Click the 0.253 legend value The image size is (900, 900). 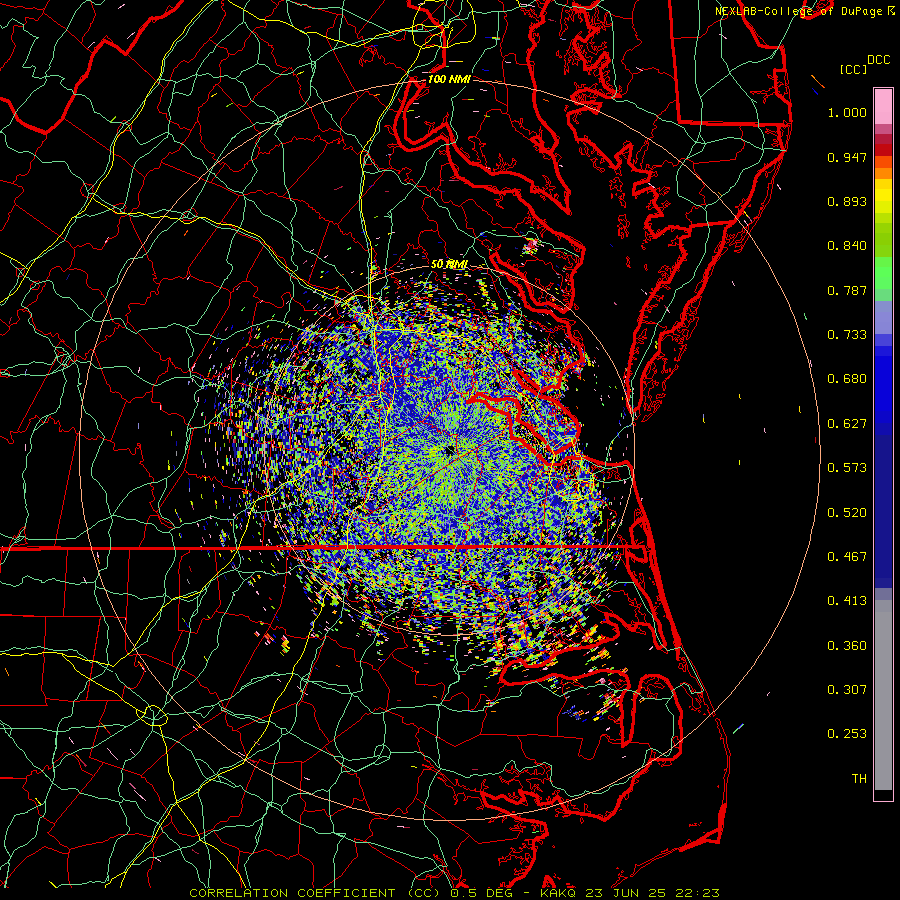[x=847, y=734]
